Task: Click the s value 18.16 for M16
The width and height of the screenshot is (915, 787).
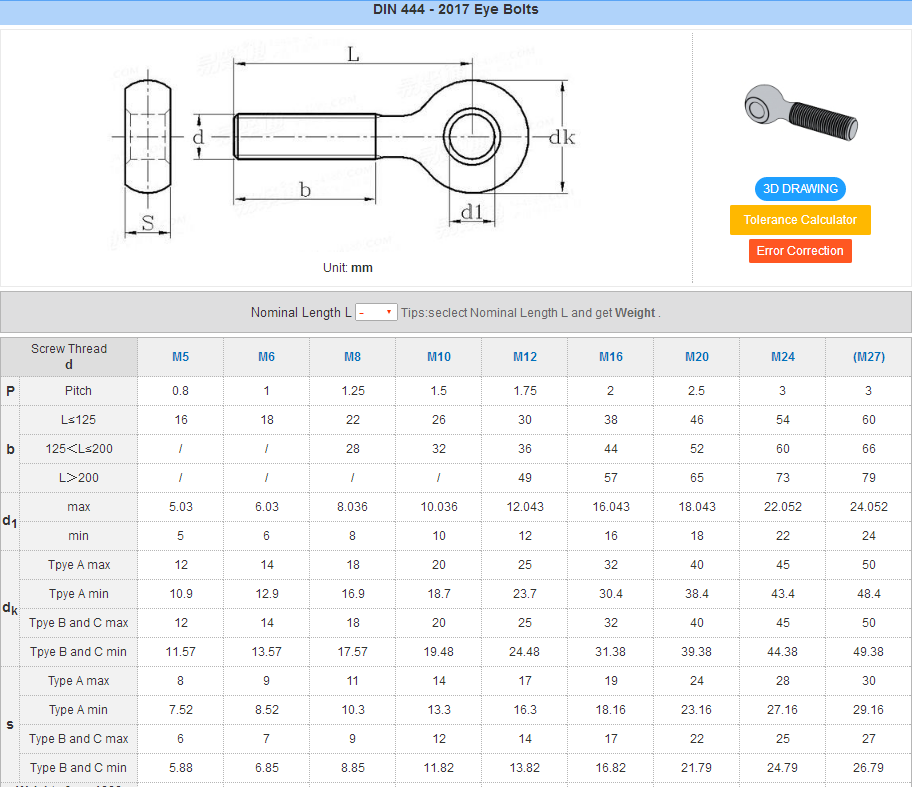Action: (611, 710)
